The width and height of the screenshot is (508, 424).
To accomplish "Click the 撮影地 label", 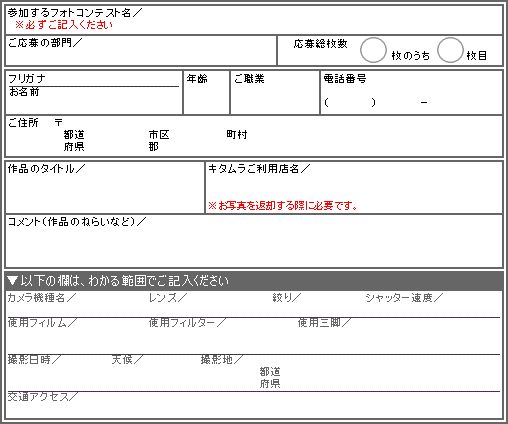I will point(222,359).
